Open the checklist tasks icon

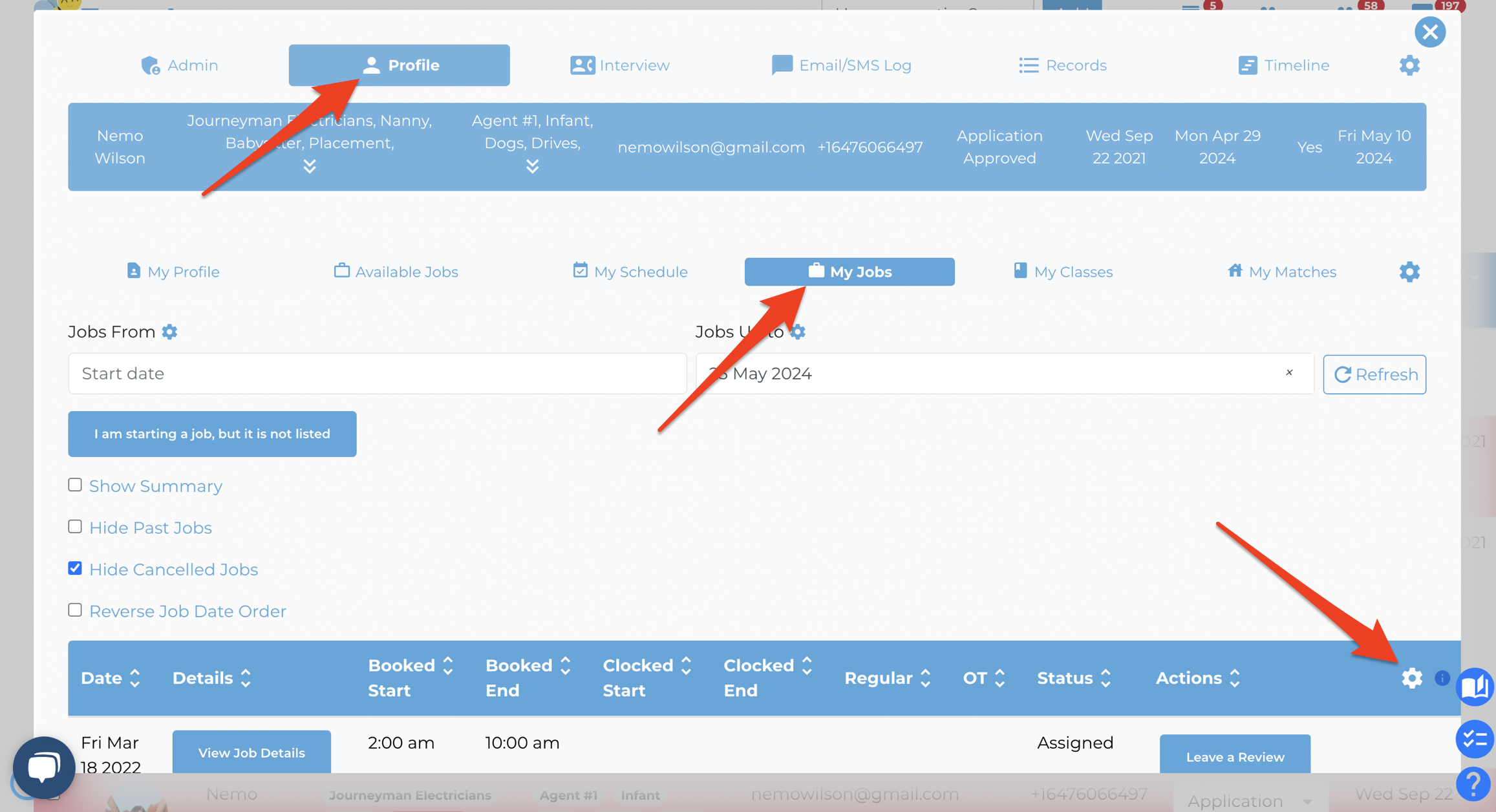click(1475, 738)
